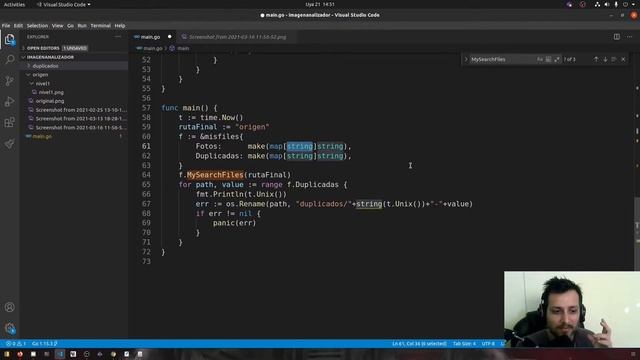Image resolution: width=640 pixels, height=360 pixels.
Task: Toggle Match Case in find widget
Action: pos(540,60)
